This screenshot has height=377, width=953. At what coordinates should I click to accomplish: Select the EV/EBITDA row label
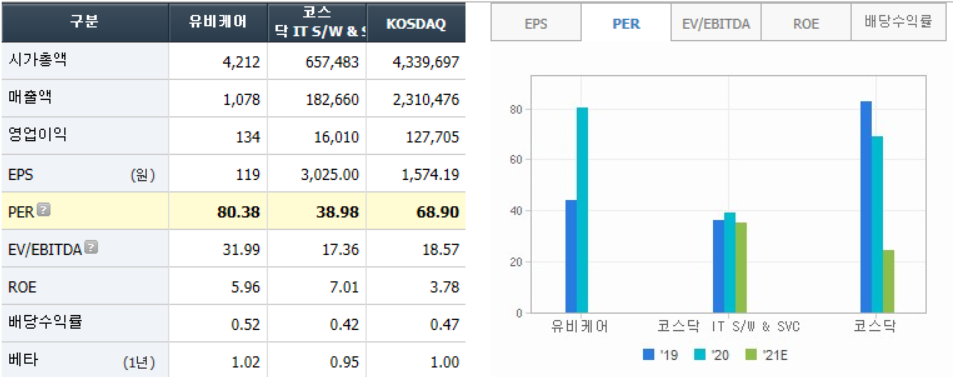coord(45,249)
